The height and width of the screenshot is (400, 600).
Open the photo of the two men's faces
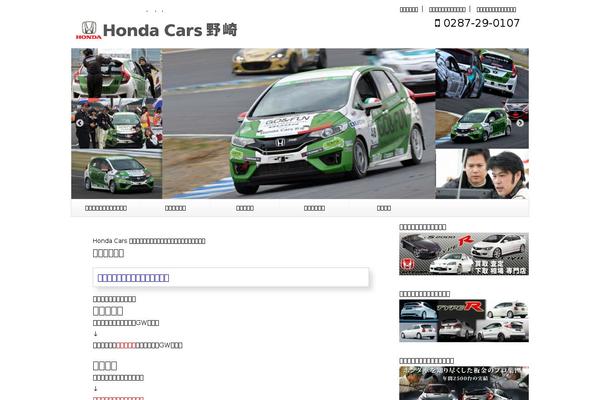pyautogui.click(x=482, y=174)
